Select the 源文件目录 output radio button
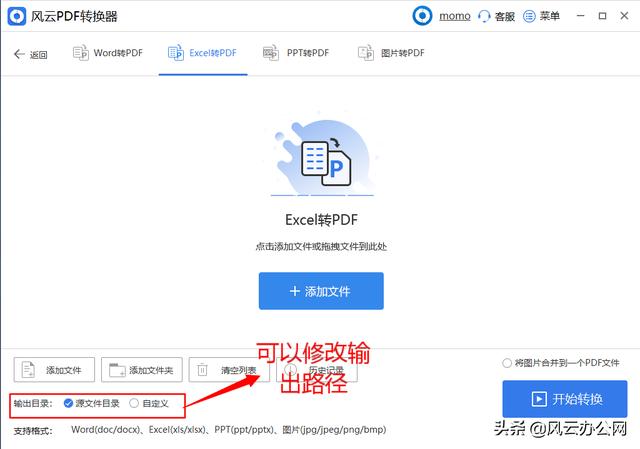The image size is (640, 449). click(x=68, y=403)
